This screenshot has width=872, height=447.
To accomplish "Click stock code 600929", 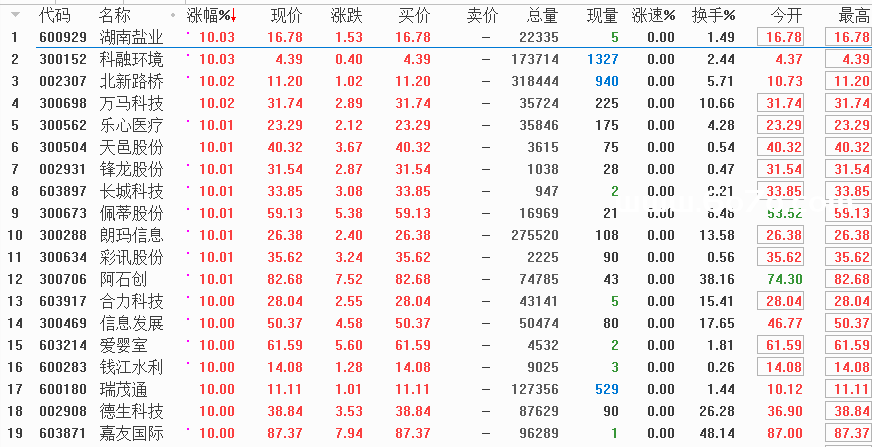I will [63, 37].
